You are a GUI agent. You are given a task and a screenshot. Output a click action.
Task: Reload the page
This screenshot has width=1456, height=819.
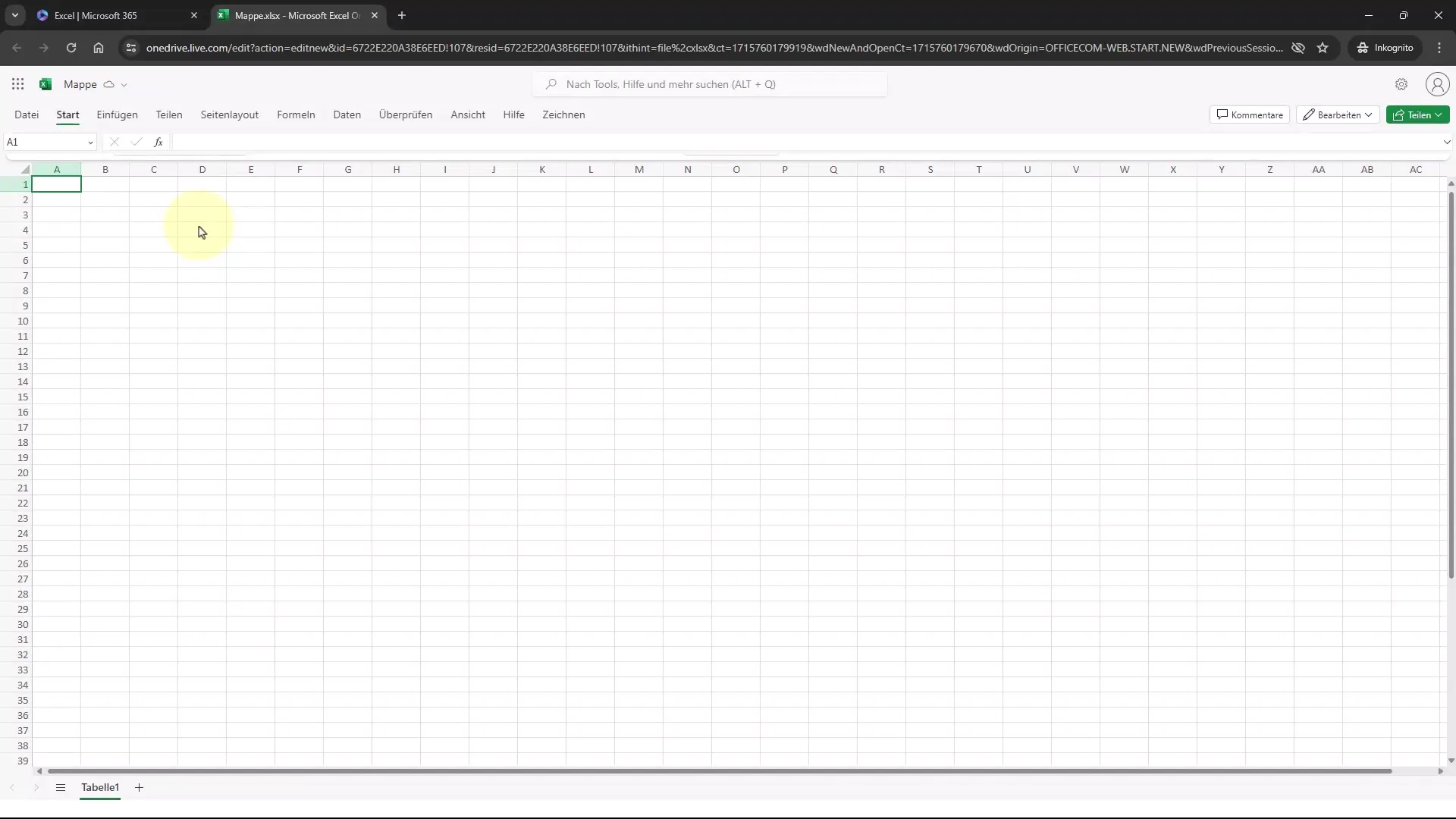(x=71, y=48)
